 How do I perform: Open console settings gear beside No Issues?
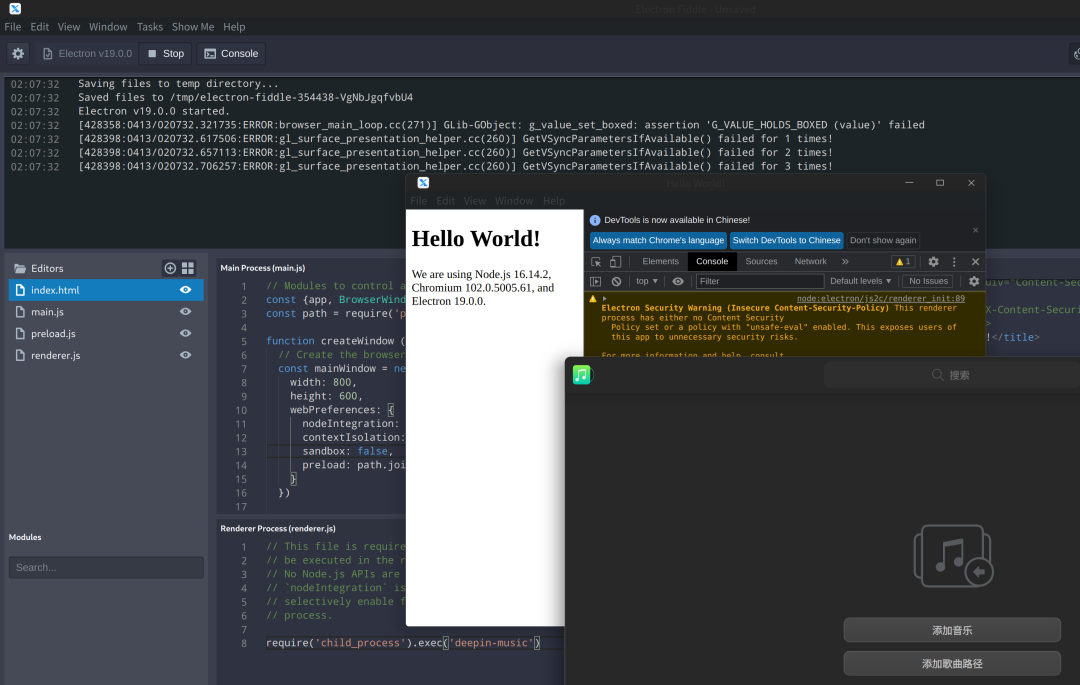tap(974, 281)
